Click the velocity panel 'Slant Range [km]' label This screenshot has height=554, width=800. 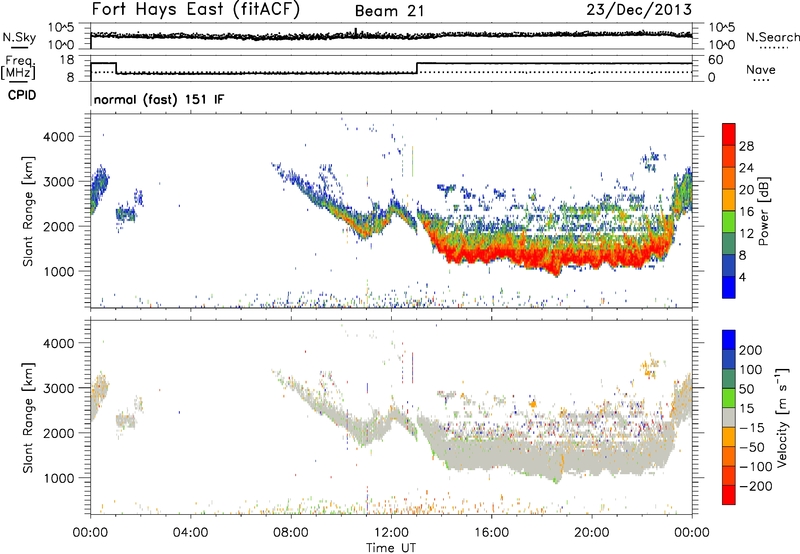pos(28,418)
